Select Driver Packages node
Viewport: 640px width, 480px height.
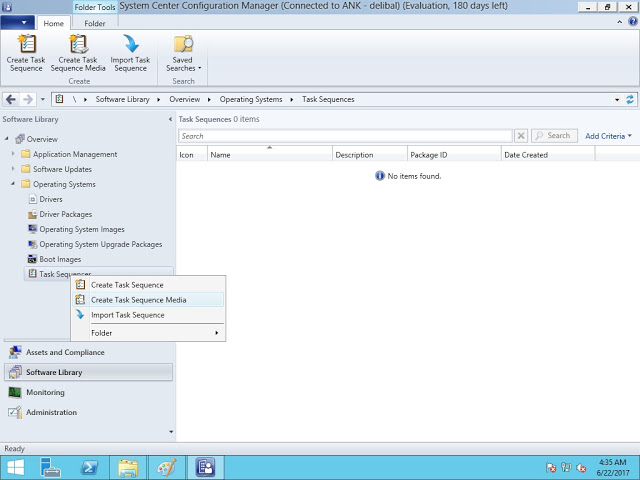[x=65, y=214]
